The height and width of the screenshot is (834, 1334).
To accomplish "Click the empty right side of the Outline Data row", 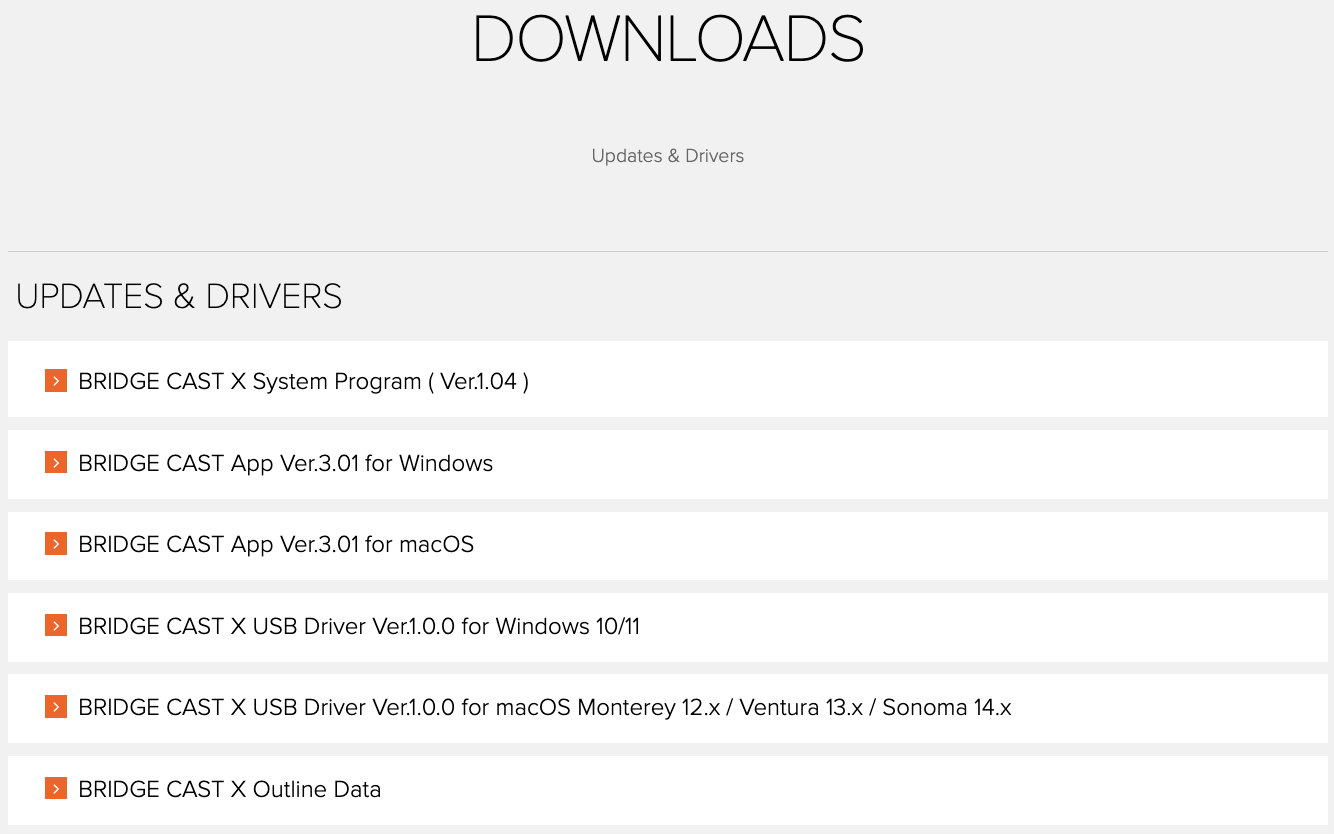I will (x=1000, y=789).
